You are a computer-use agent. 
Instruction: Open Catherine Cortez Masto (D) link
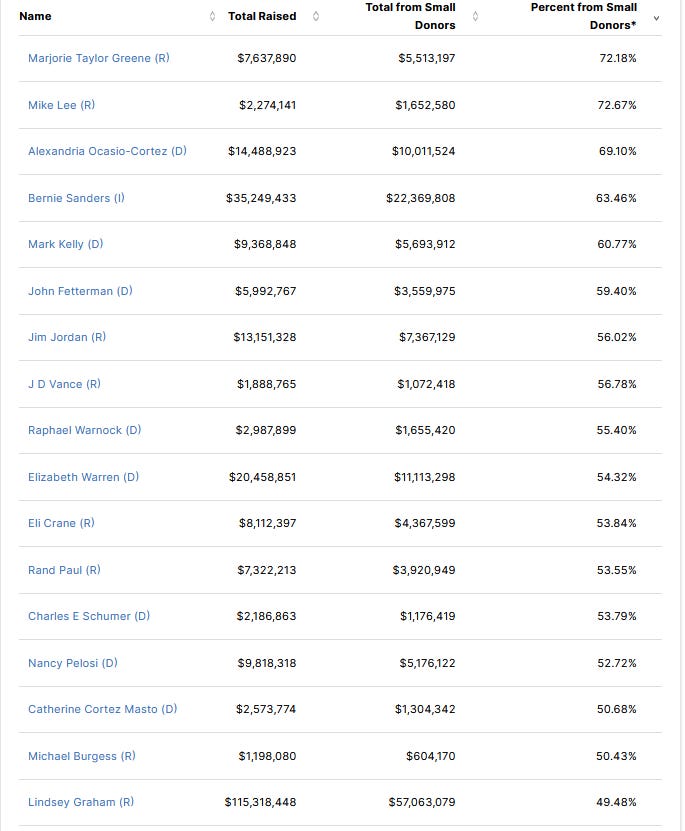click(103, 709)
